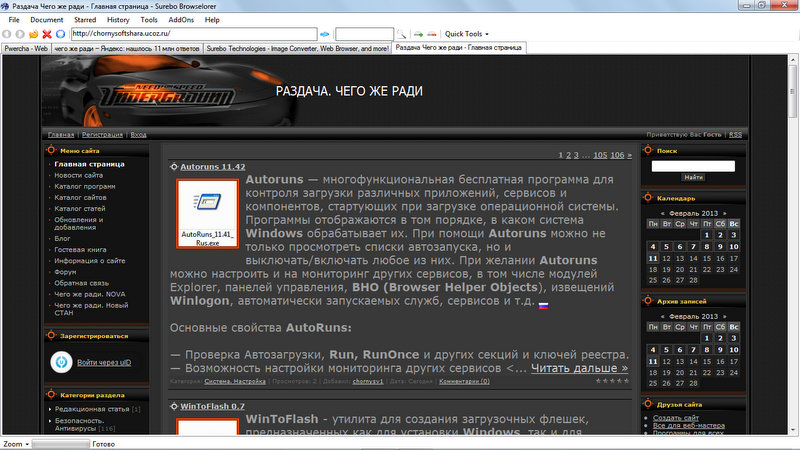Click the Найти search button

tap(693, 177)
